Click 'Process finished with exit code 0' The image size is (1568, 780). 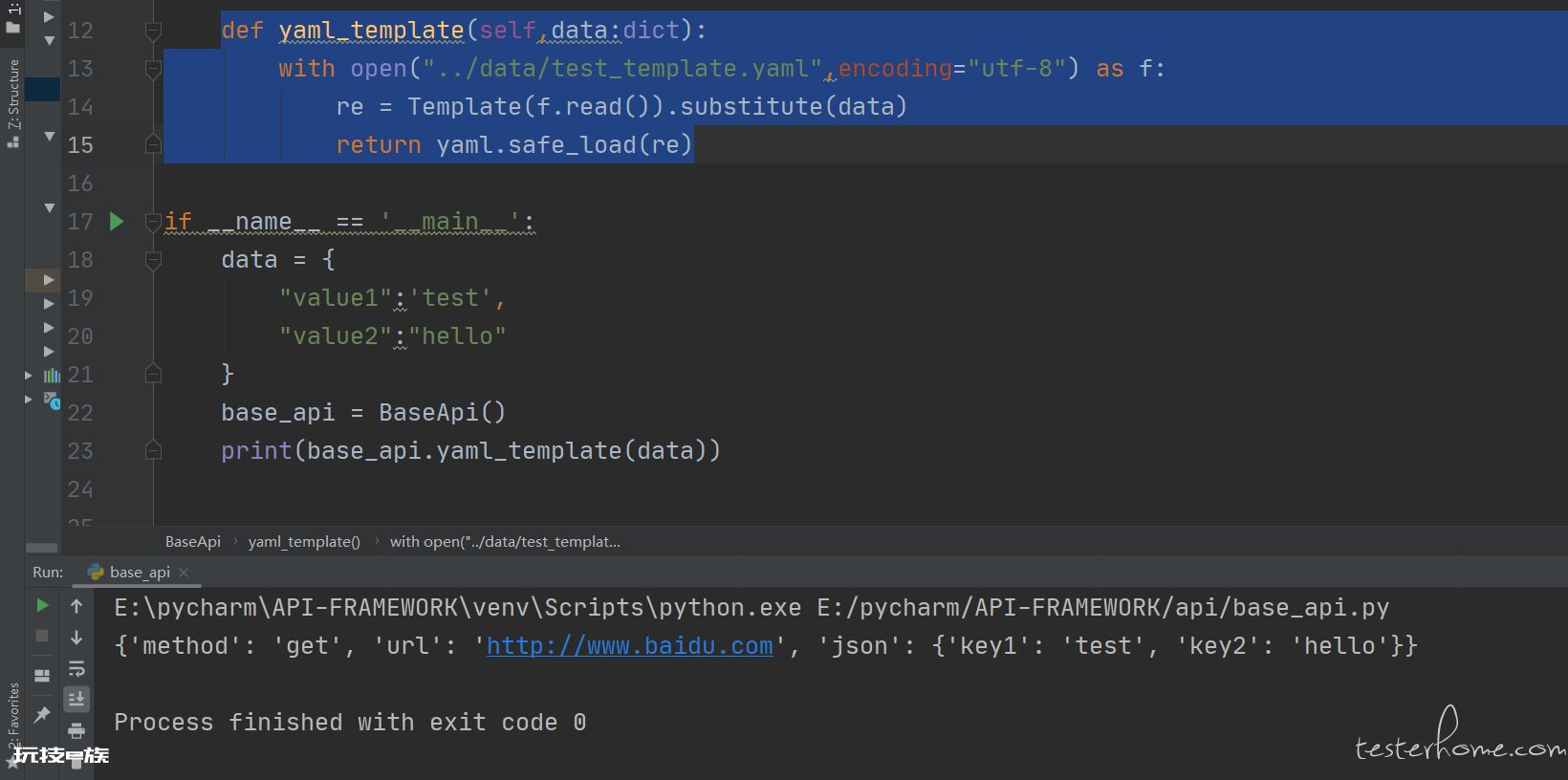[x=350, y=723]
